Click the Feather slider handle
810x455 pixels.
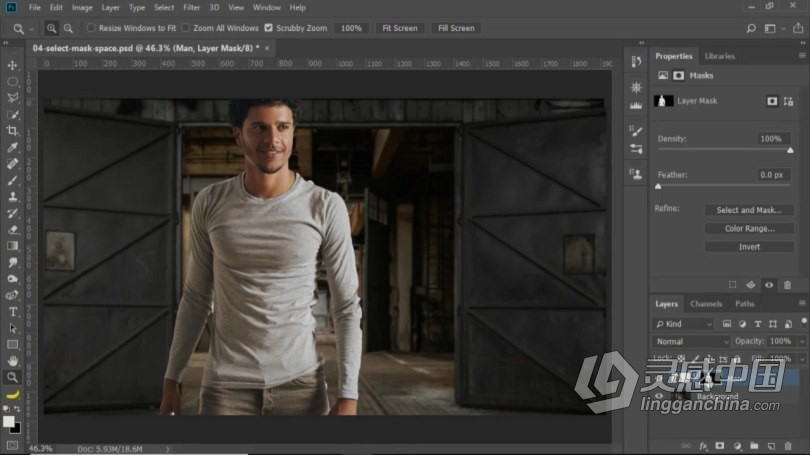coord(658,186)
